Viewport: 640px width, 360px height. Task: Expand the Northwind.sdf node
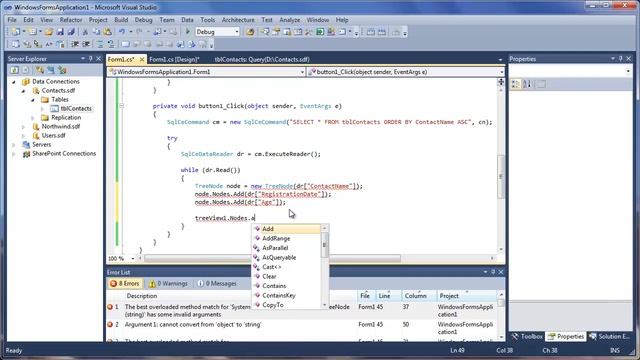pos(24,127)
